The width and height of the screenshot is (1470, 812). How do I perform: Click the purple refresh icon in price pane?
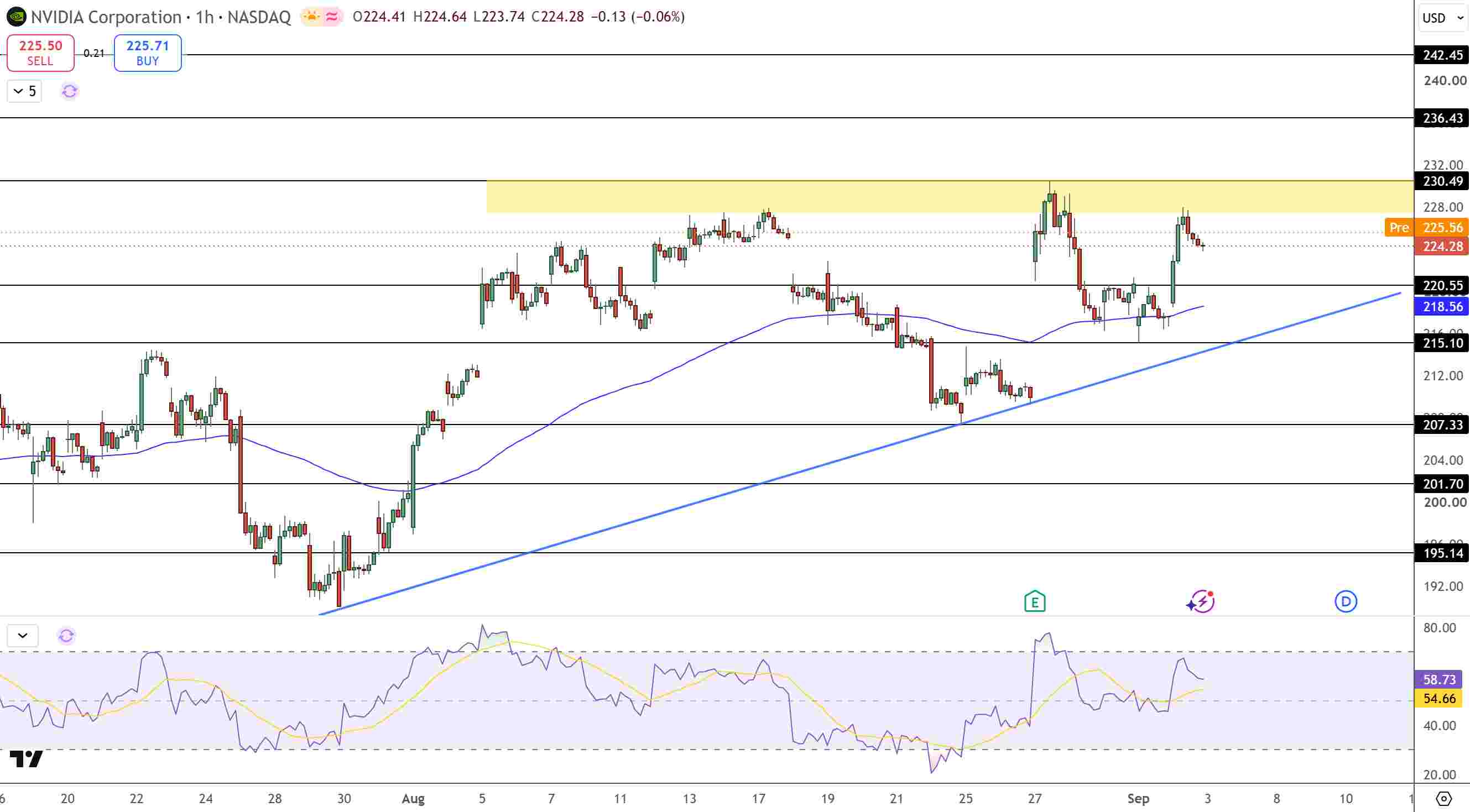click(x=69, y=91)
